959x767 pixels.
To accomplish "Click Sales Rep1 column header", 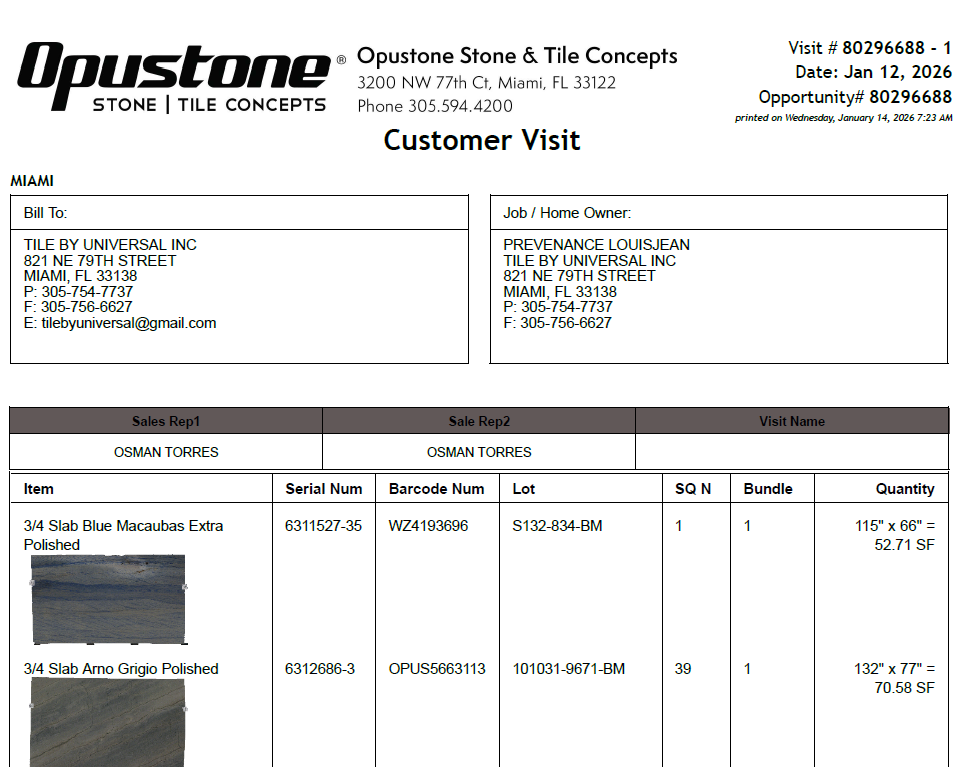I will tap(166, 421).
